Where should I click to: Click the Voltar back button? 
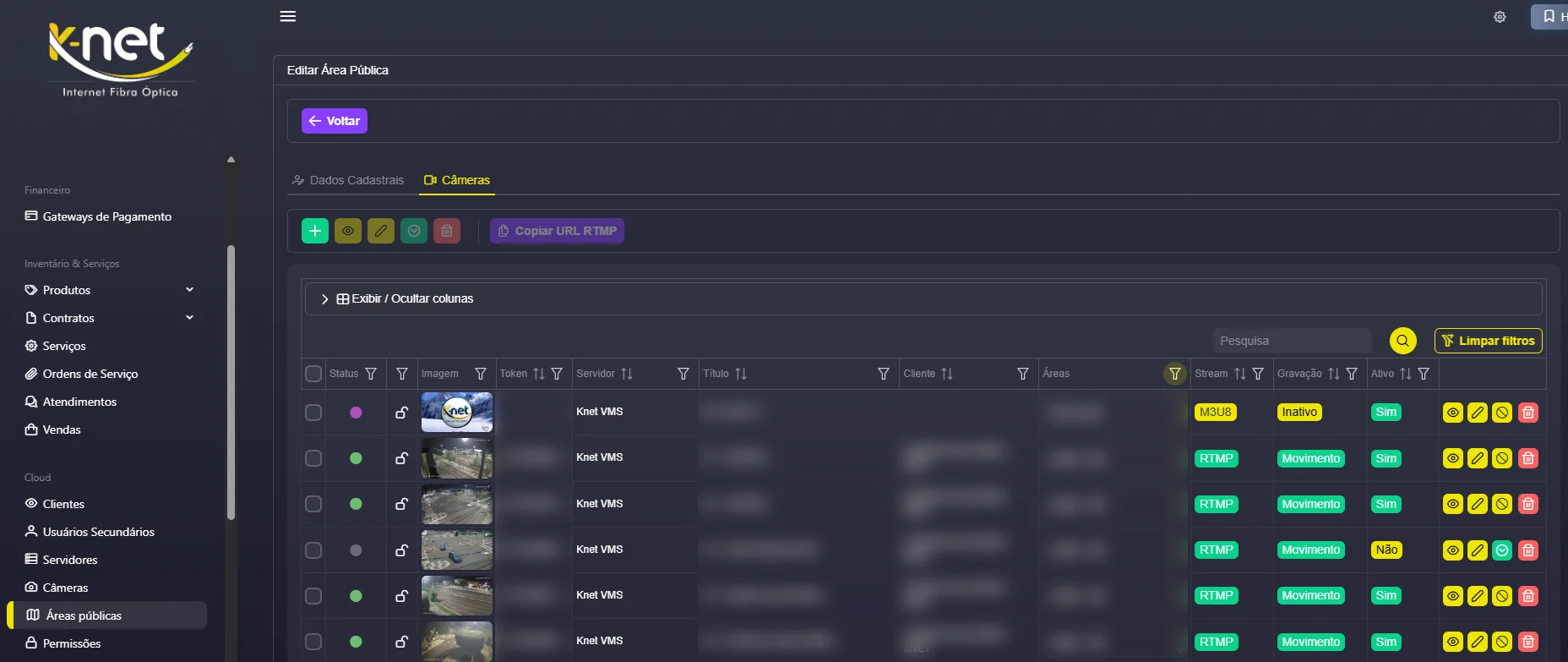click(335, 121)
